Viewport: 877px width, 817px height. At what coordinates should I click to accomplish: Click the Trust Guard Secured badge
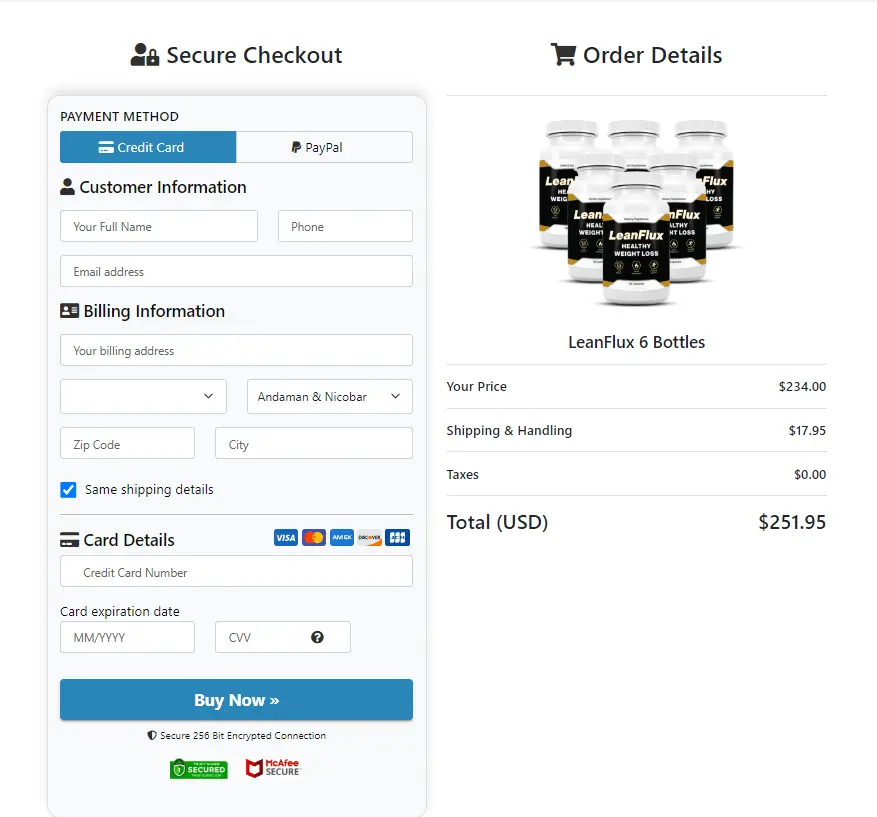tap(198, 768)
